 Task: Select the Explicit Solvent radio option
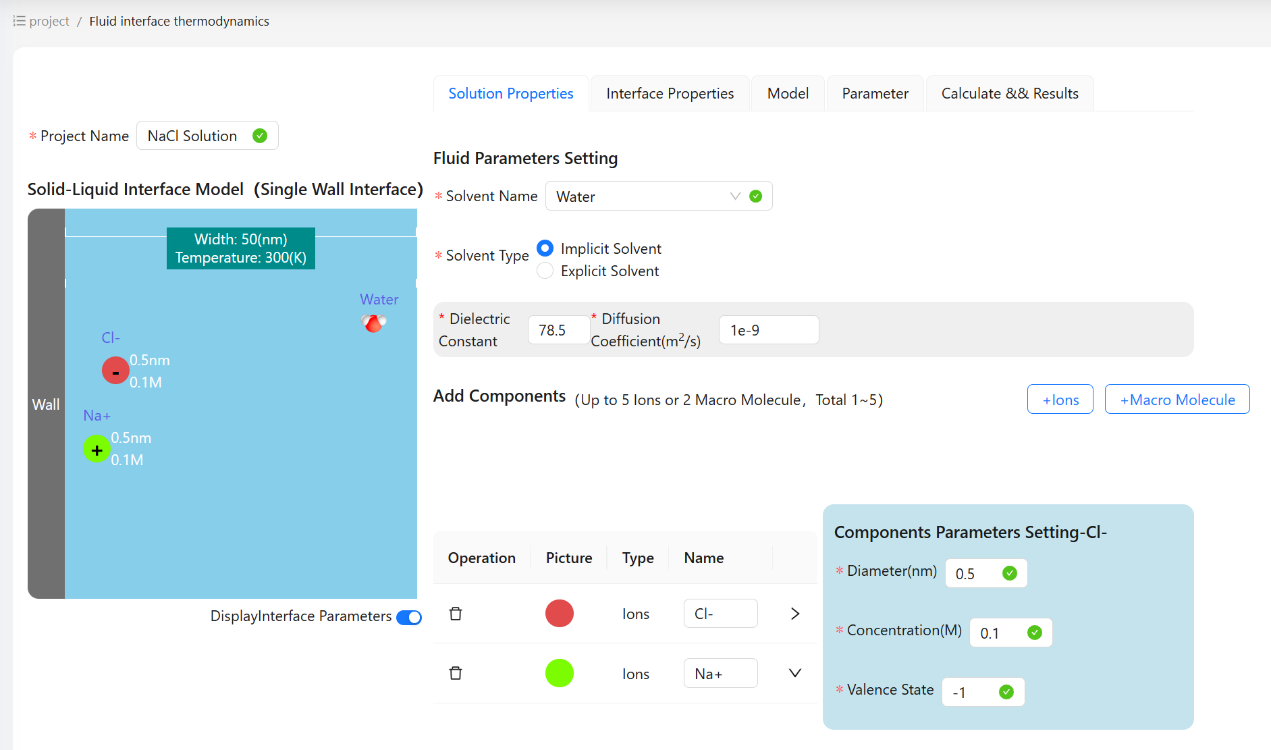[x=545, y=271]
